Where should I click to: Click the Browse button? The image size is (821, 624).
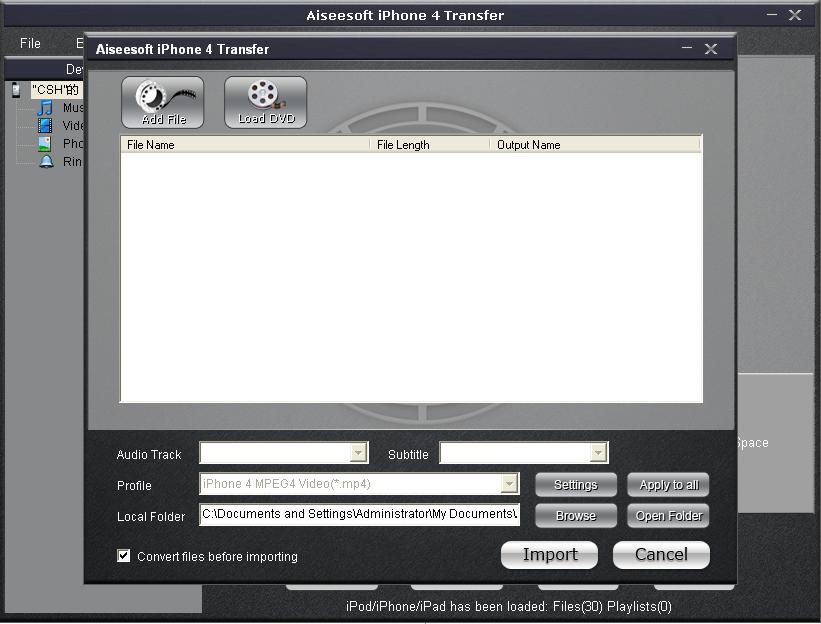pyautogui.click(x=575, y=516)
